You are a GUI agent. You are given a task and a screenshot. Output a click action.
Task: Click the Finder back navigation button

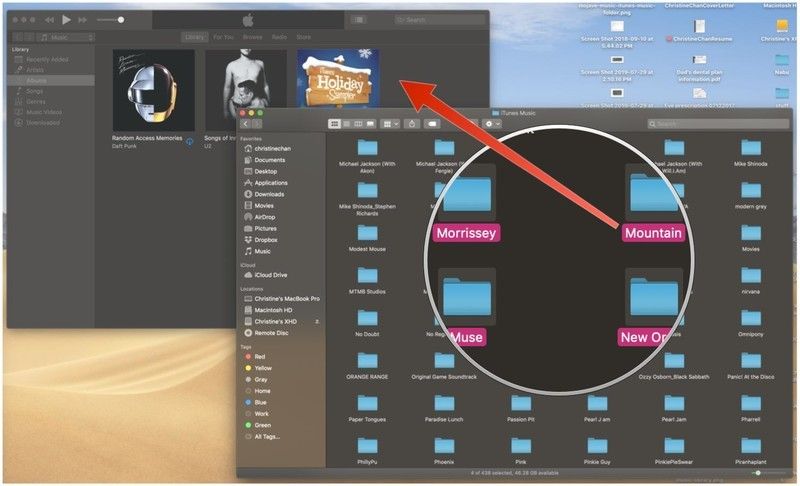pyautogui.click(x=247, y=124)
